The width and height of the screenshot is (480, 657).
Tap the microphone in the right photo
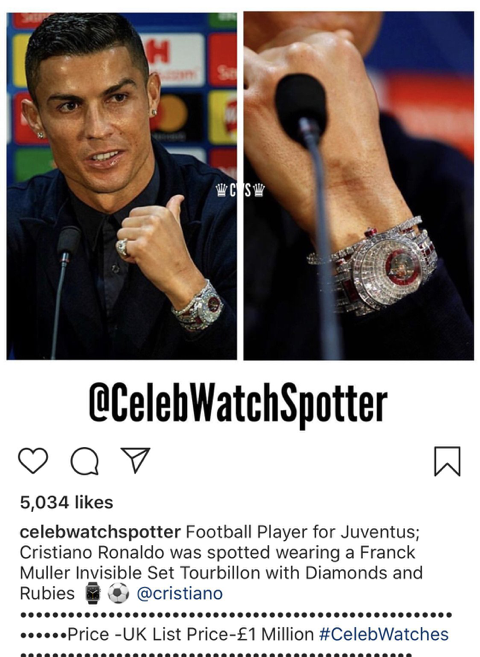point(300,107)
